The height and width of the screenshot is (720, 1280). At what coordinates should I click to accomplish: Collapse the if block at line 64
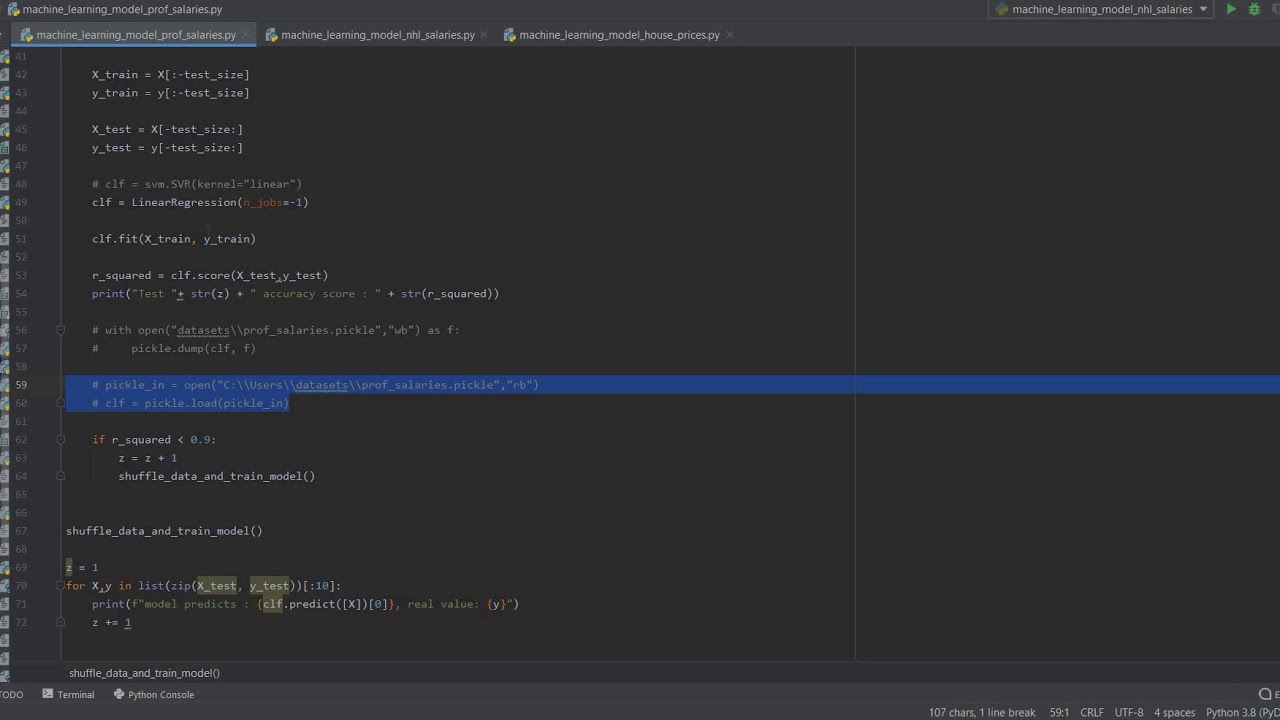pos(60,476)
